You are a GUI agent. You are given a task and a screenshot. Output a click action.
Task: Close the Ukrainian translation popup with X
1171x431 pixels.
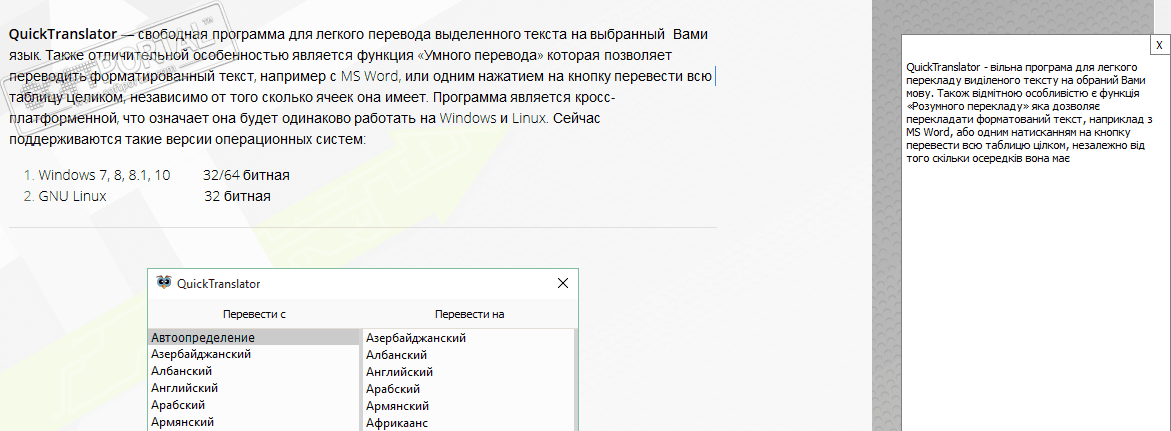1158,46
